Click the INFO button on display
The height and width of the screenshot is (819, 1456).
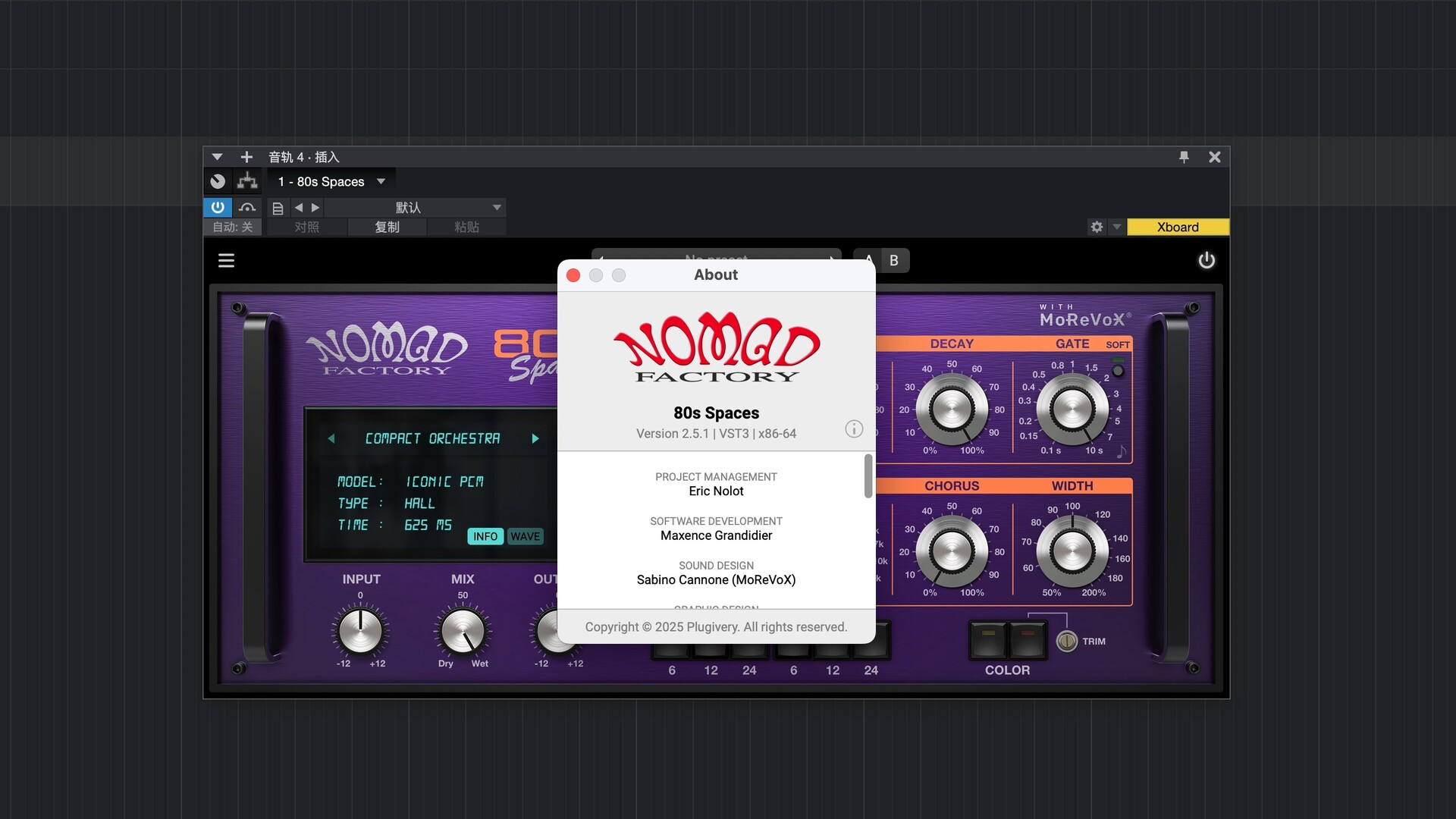(x=485, y=536)
